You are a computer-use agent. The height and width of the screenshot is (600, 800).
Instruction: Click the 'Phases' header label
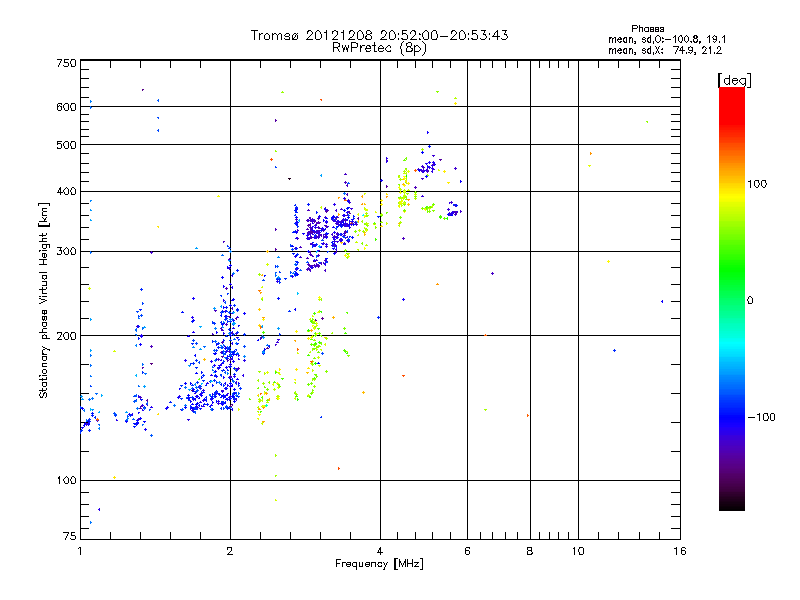point(647,29)
